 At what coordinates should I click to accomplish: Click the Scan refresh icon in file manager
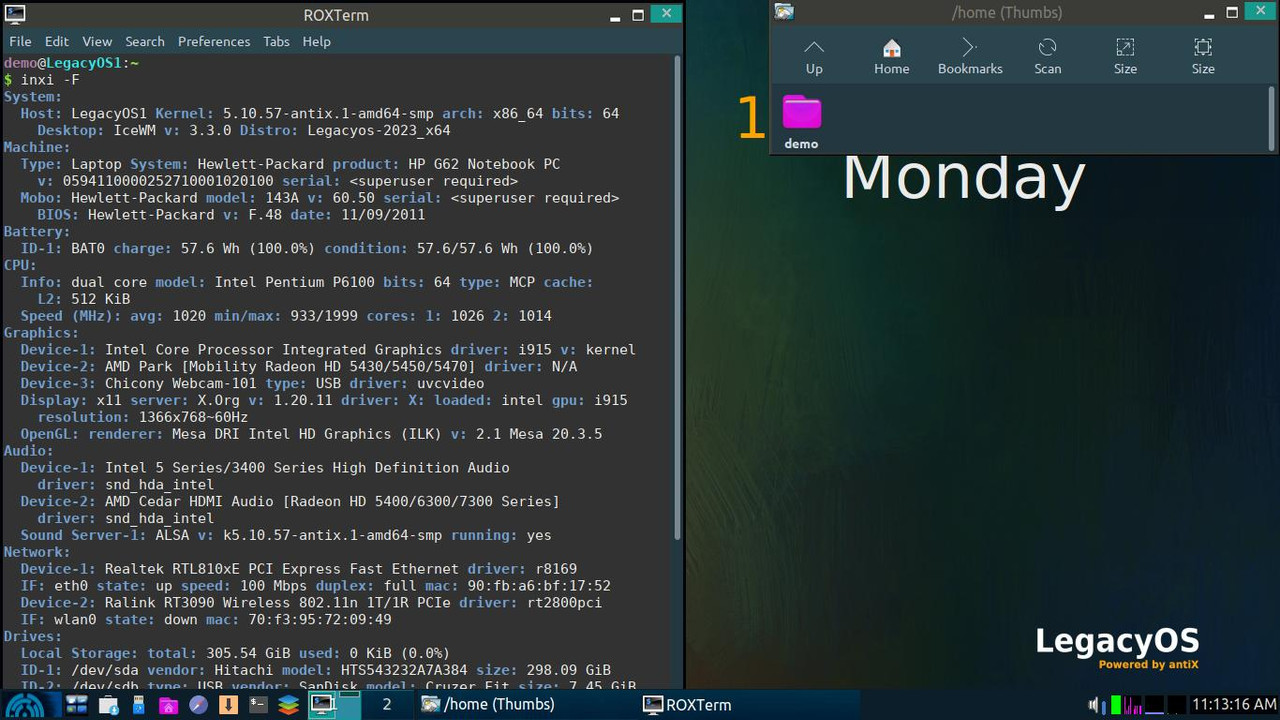pyautogui.click(x=1047, y=57)
